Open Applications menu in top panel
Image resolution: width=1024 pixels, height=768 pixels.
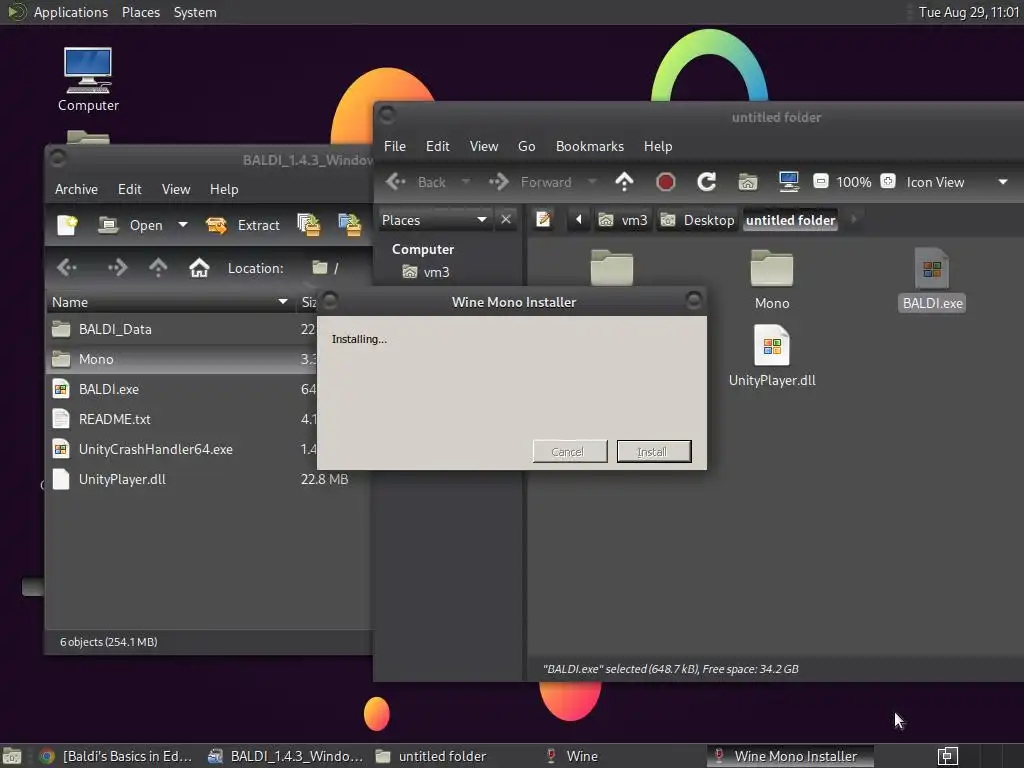coord(71,12)
